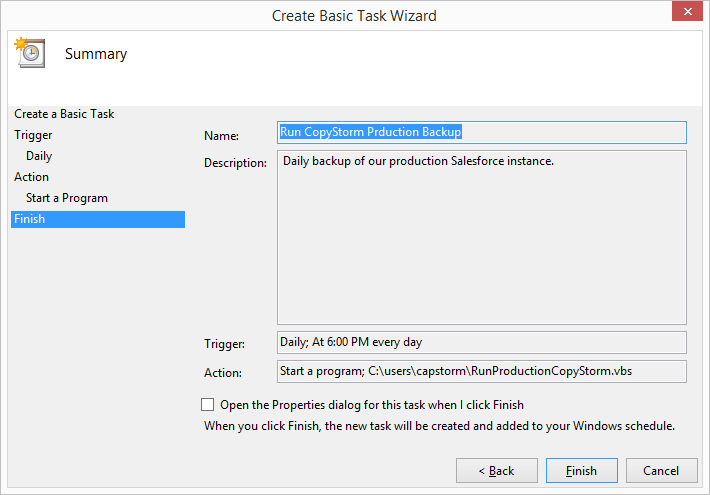Select the Trigger step in sidebar
This screenshot has height=495, width=710.
click(33, 135)
